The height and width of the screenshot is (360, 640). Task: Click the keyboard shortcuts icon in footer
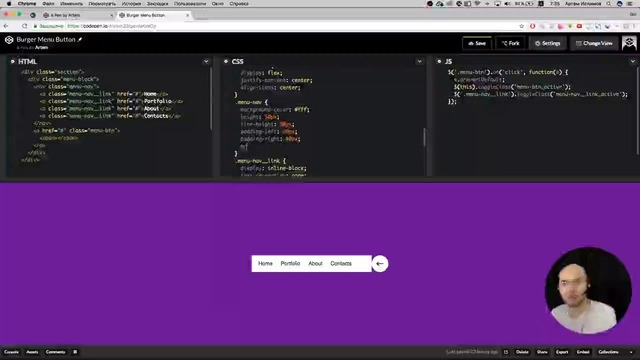pos(75,352)
